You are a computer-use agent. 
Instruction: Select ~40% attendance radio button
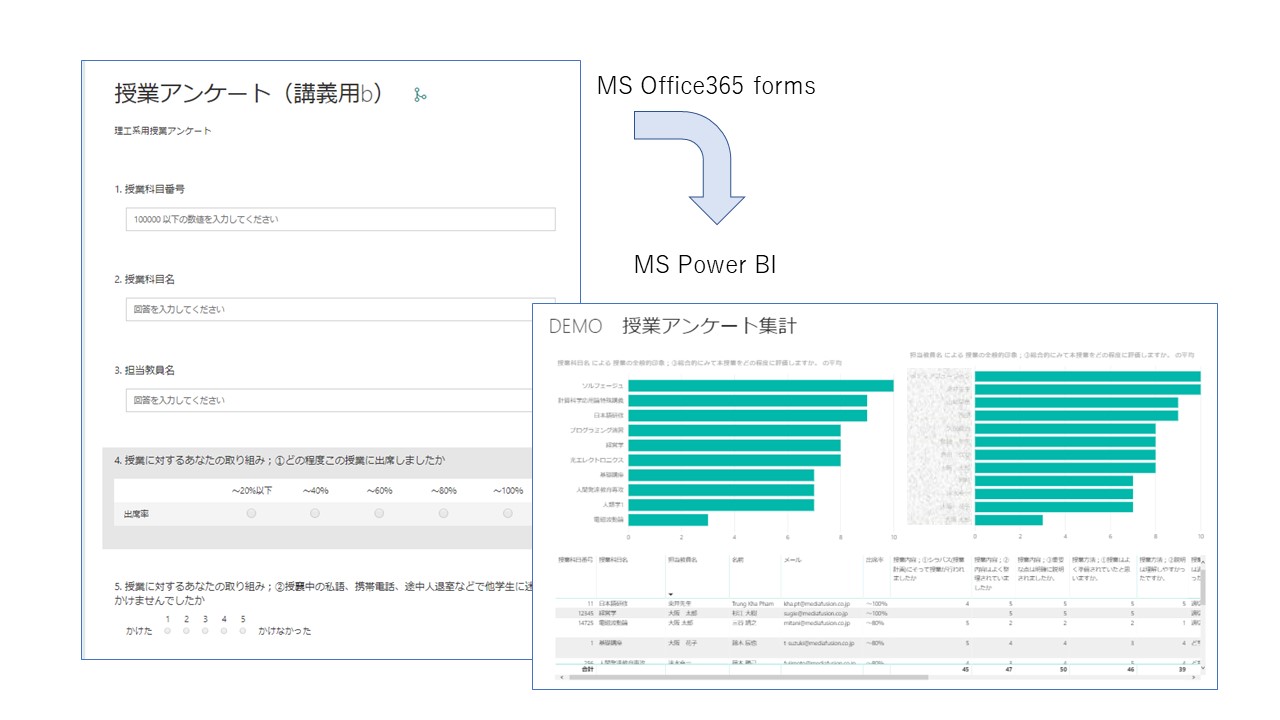tap(315, 513)
